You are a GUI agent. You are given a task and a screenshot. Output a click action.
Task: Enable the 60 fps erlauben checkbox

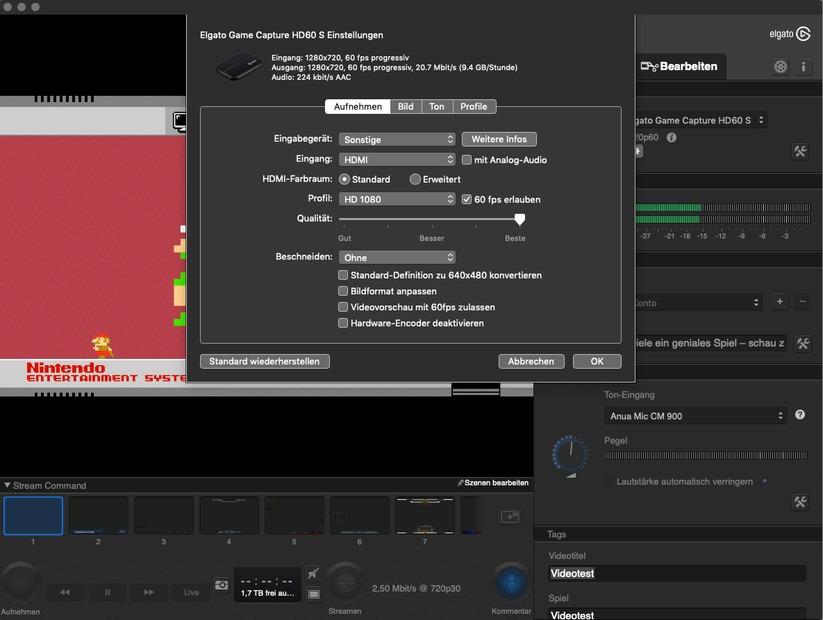coord(466,198)
